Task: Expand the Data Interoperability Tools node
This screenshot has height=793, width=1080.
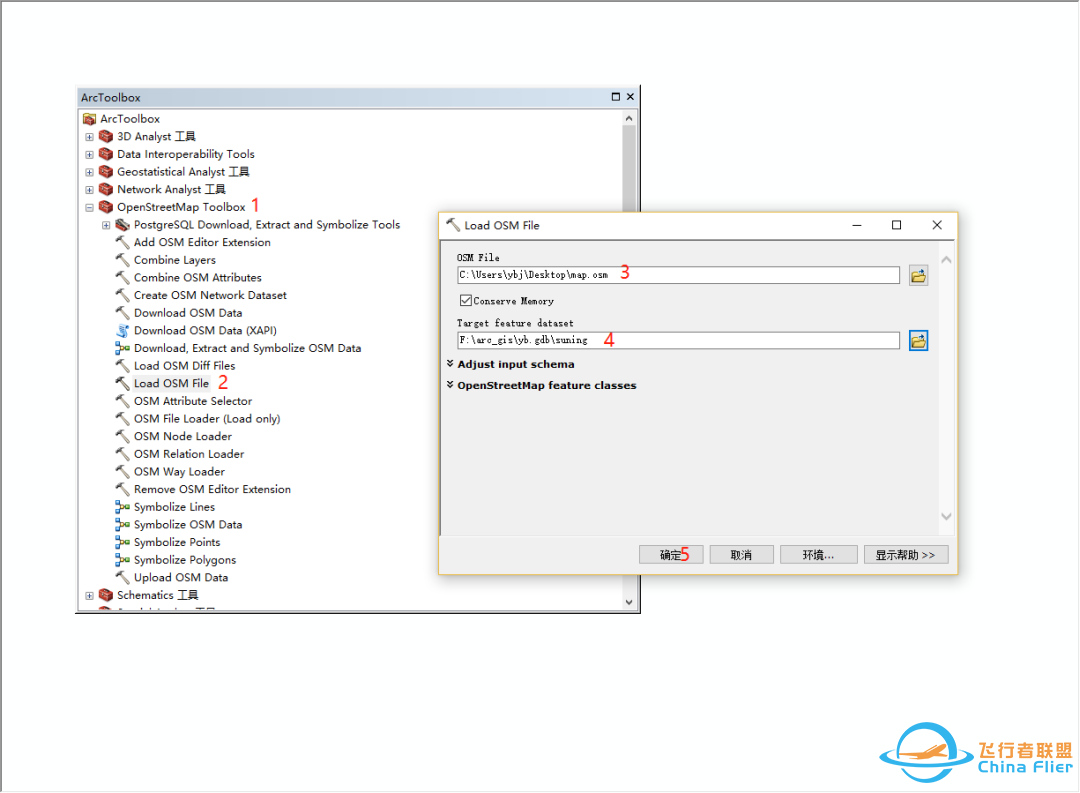Action: (x=90, y=155)
